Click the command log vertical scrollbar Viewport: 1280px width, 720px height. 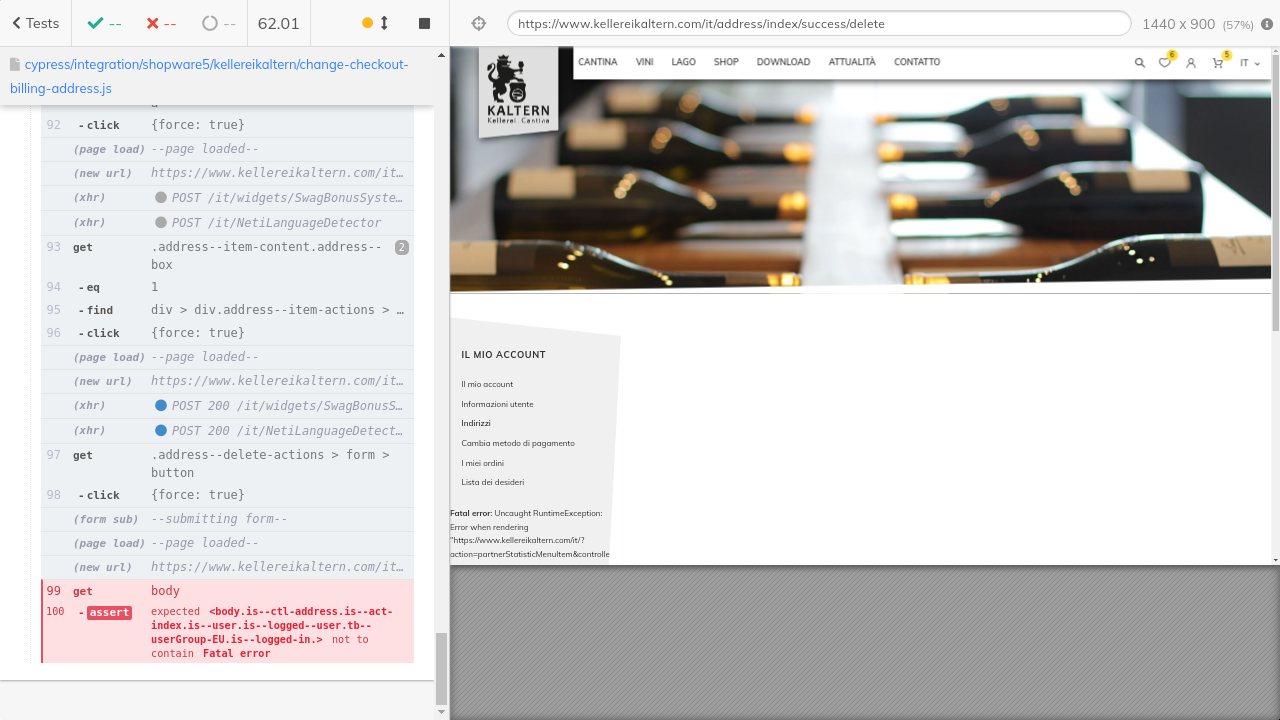442,668
